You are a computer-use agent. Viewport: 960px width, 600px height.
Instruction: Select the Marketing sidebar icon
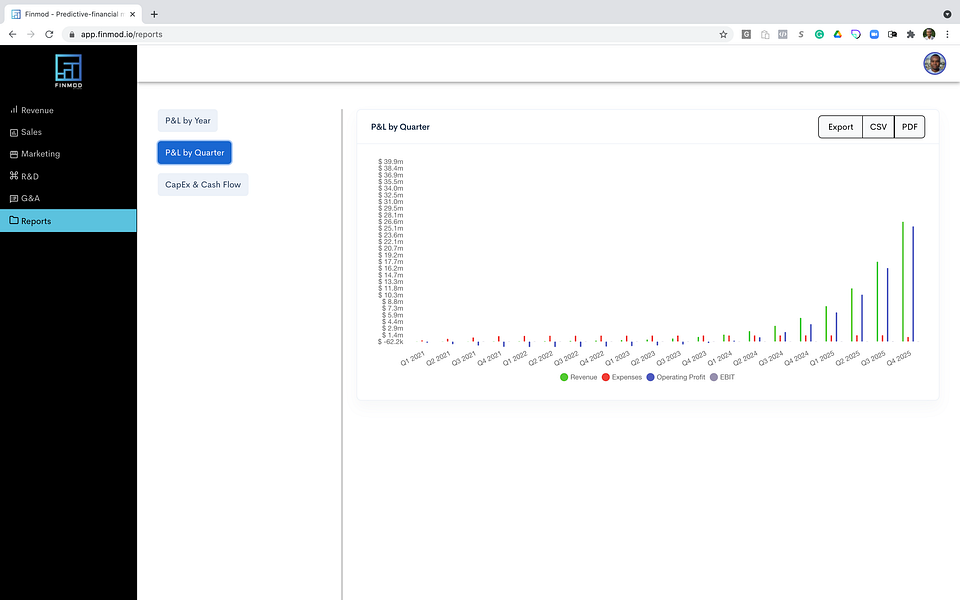coord(13,154)
